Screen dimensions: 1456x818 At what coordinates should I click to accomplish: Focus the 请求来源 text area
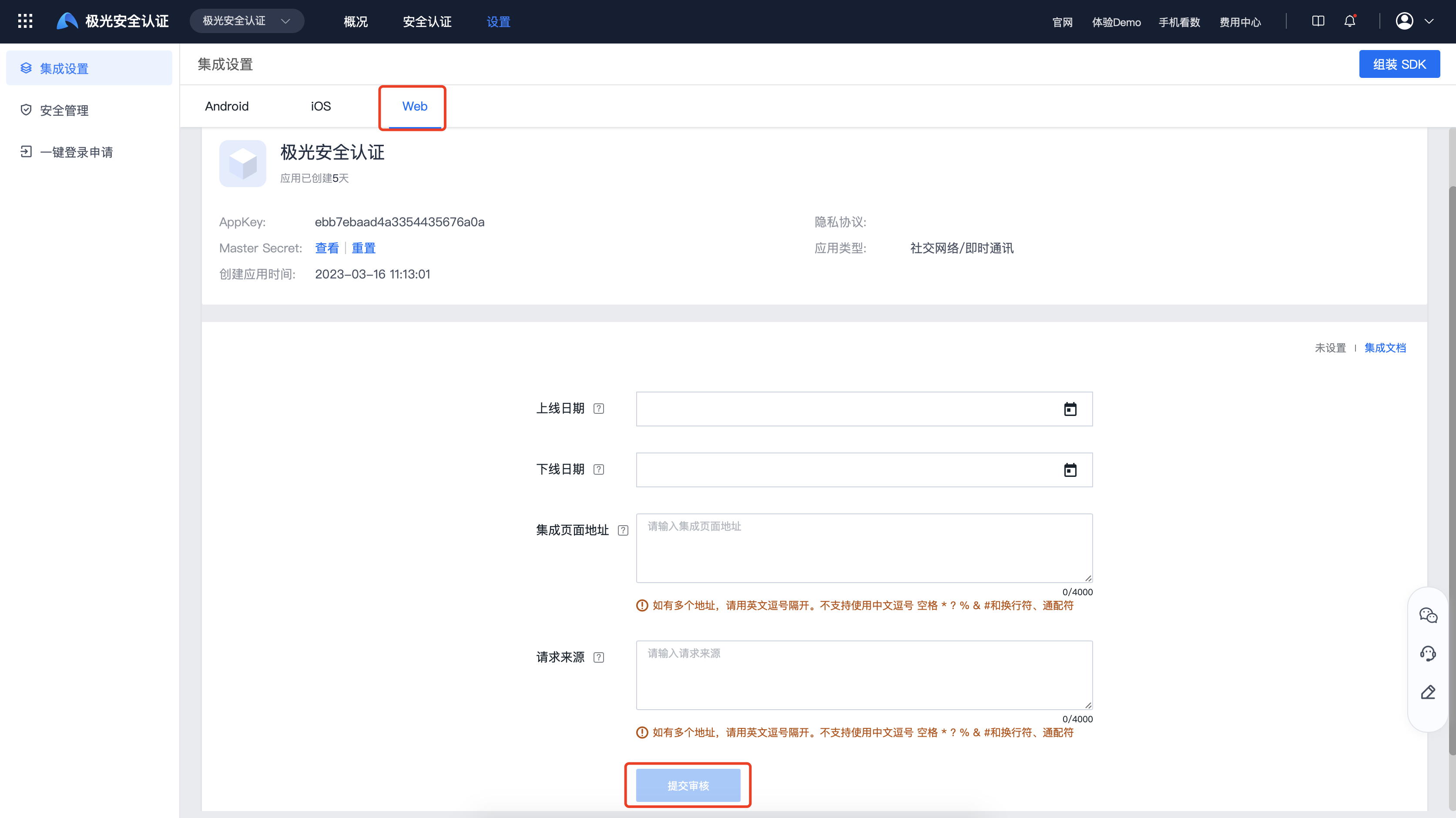(864, 675)
